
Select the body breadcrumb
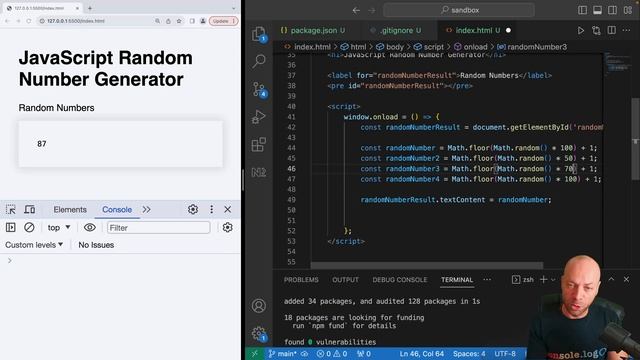coord(389,47)
